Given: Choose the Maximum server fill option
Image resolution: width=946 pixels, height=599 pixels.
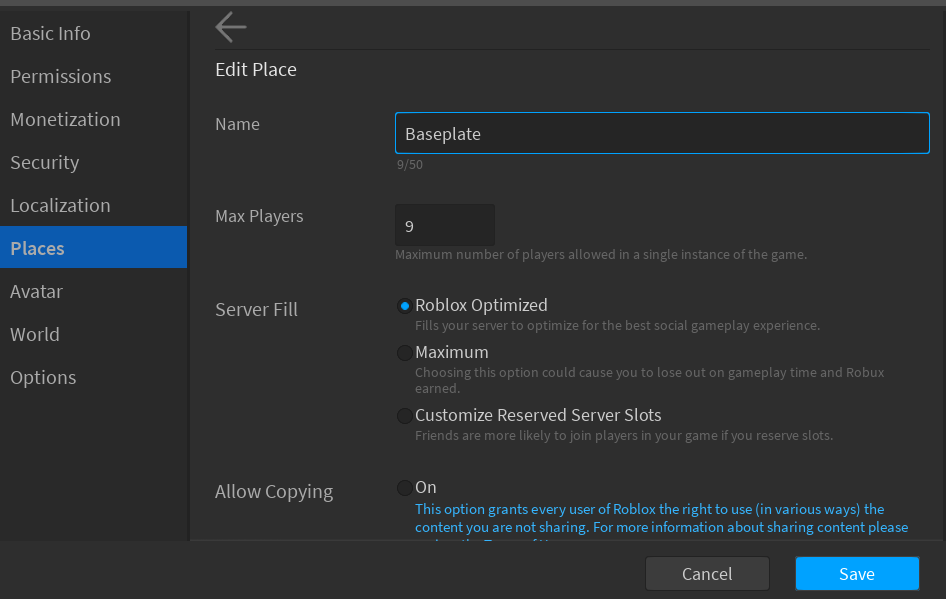Looking at the screenshot, I should coord(405,352).
